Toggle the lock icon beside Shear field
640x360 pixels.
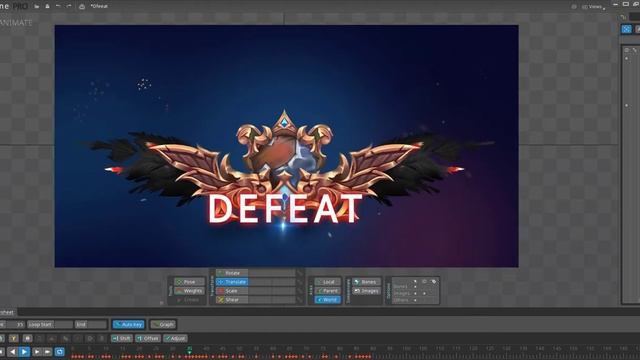[x=300, y=300]
